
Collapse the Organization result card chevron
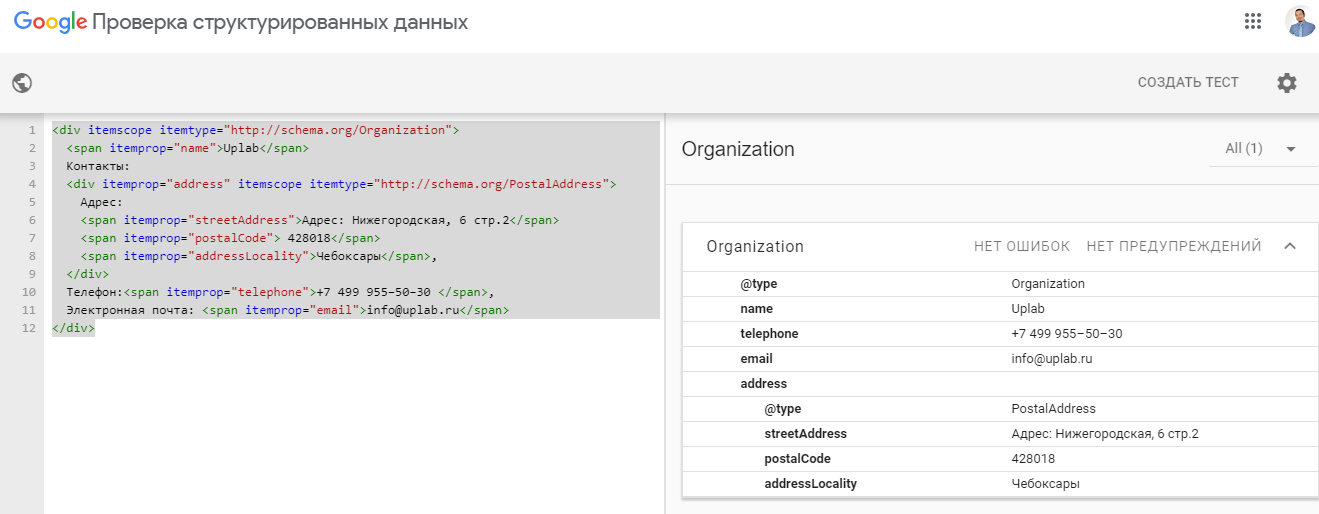1290,246
